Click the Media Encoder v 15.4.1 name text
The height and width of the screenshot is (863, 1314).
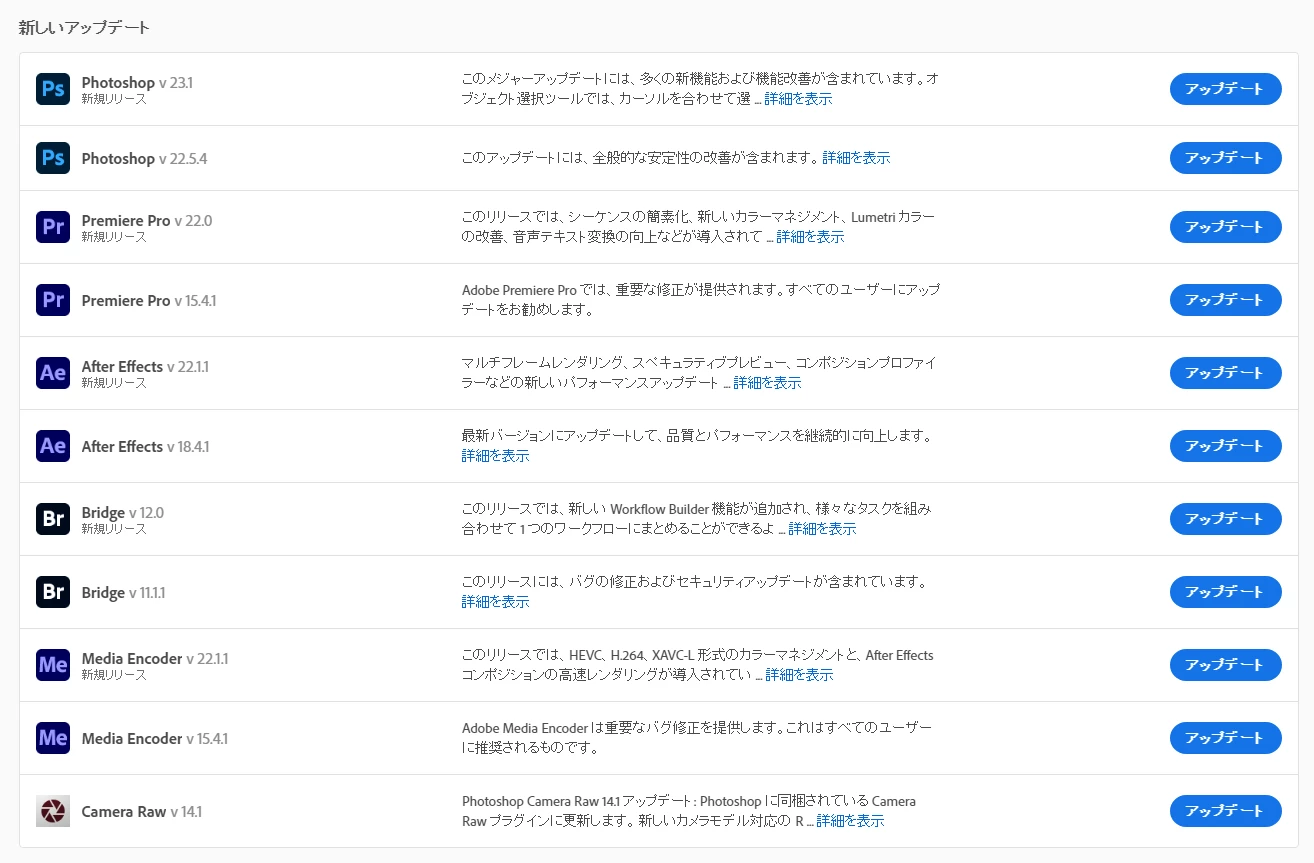tap(155, 739)
